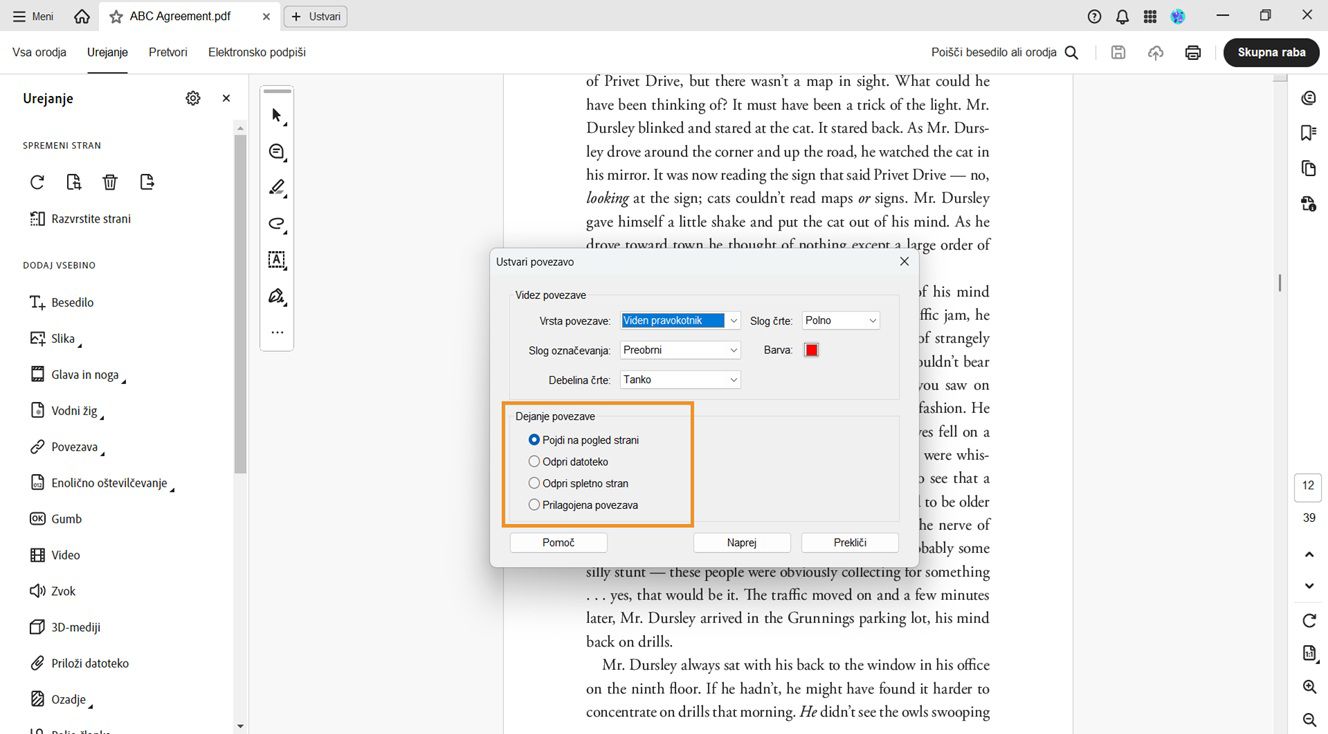Viewport: 1328px width, 734px height.
Task: Click Razvrstite strani
Action: point(80,219)
